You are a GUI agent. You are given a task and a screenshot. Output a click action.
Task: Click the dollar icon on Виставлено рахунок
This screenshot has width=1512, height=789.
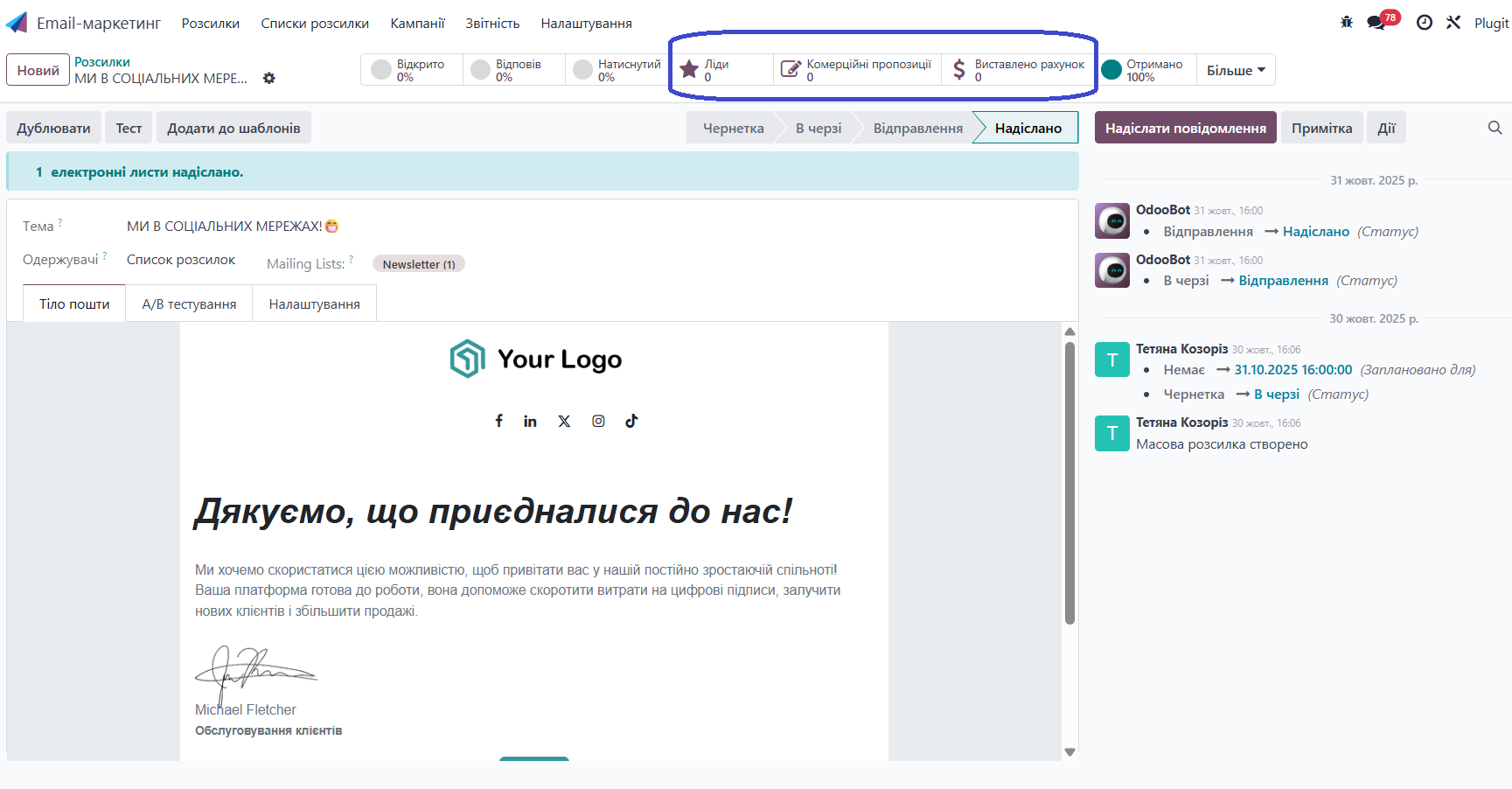(958, 69)
